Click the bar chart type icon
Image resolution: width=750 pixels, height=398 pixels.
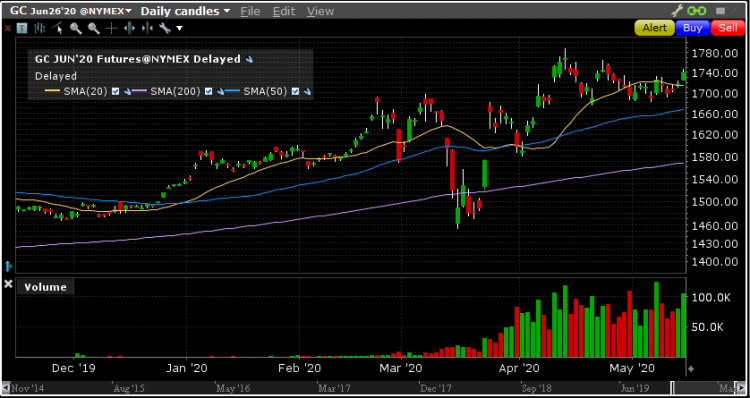[40, 28]
